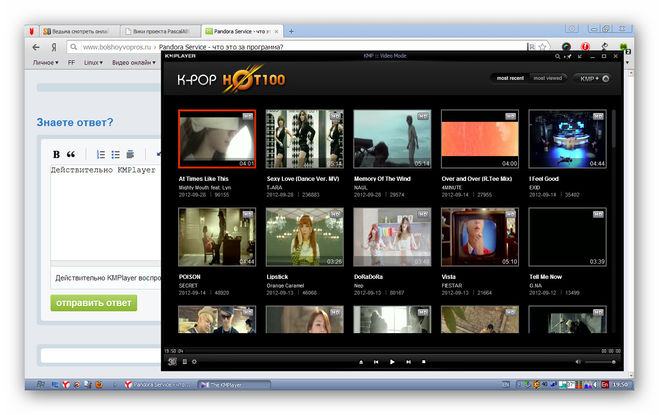
Task: Click the KMP+ button
Action: coord(594,79)
